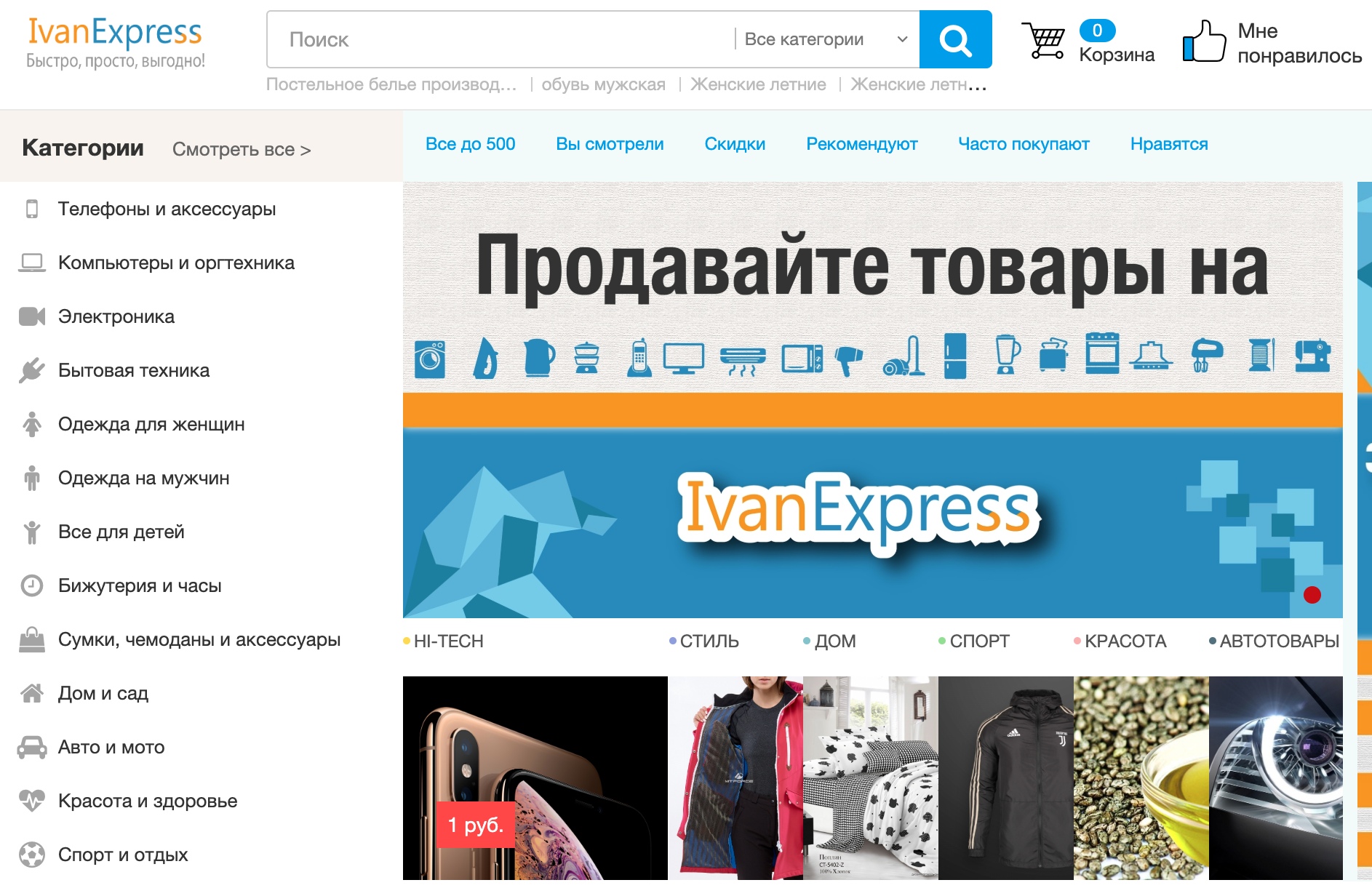Click the blender icon in banner
1372x896 pixels.
pyautogui.click(x=1008, y=354)
